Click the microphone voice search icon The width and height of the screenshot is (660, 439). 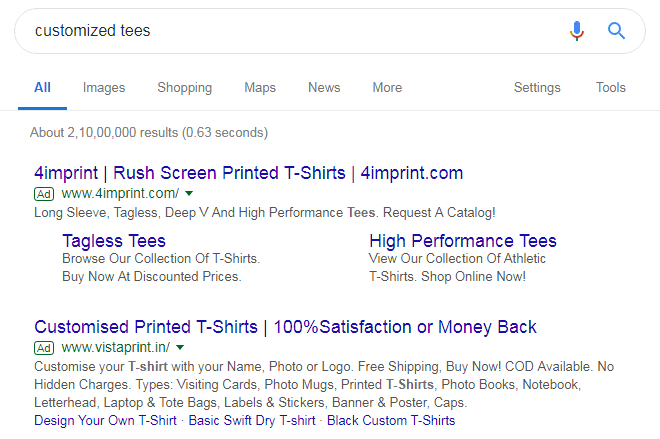tap(577, 31)
